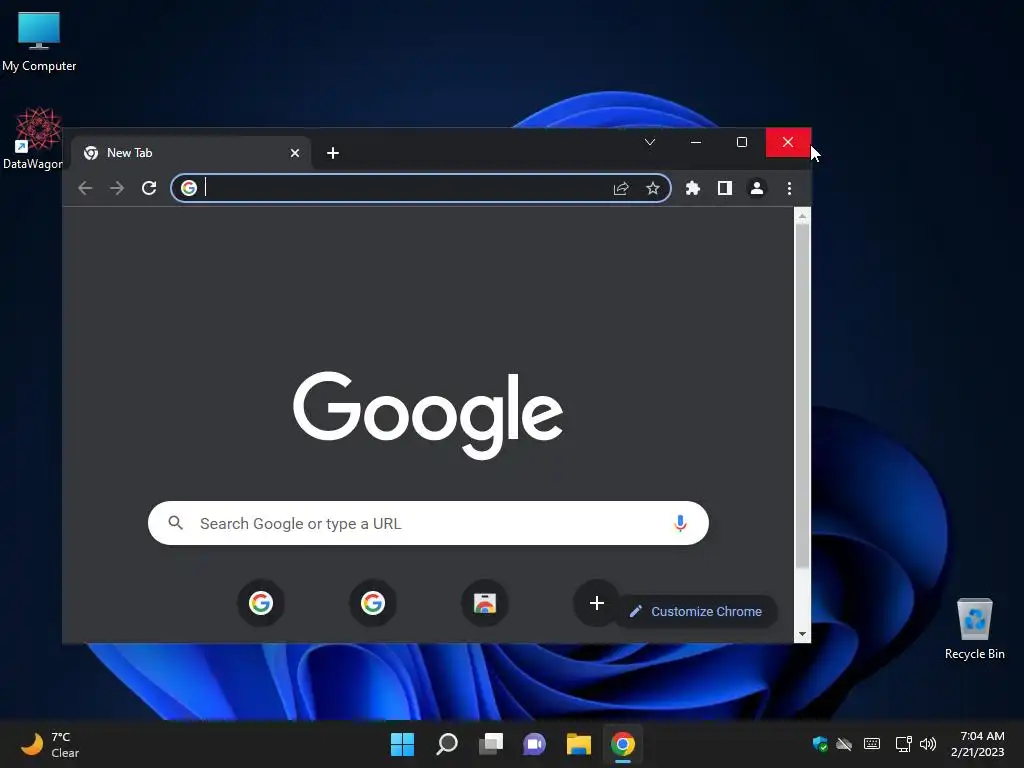Start voice search with the microphone icon
The height and width of the screenshot is (768, 1024).
point(680,523)
